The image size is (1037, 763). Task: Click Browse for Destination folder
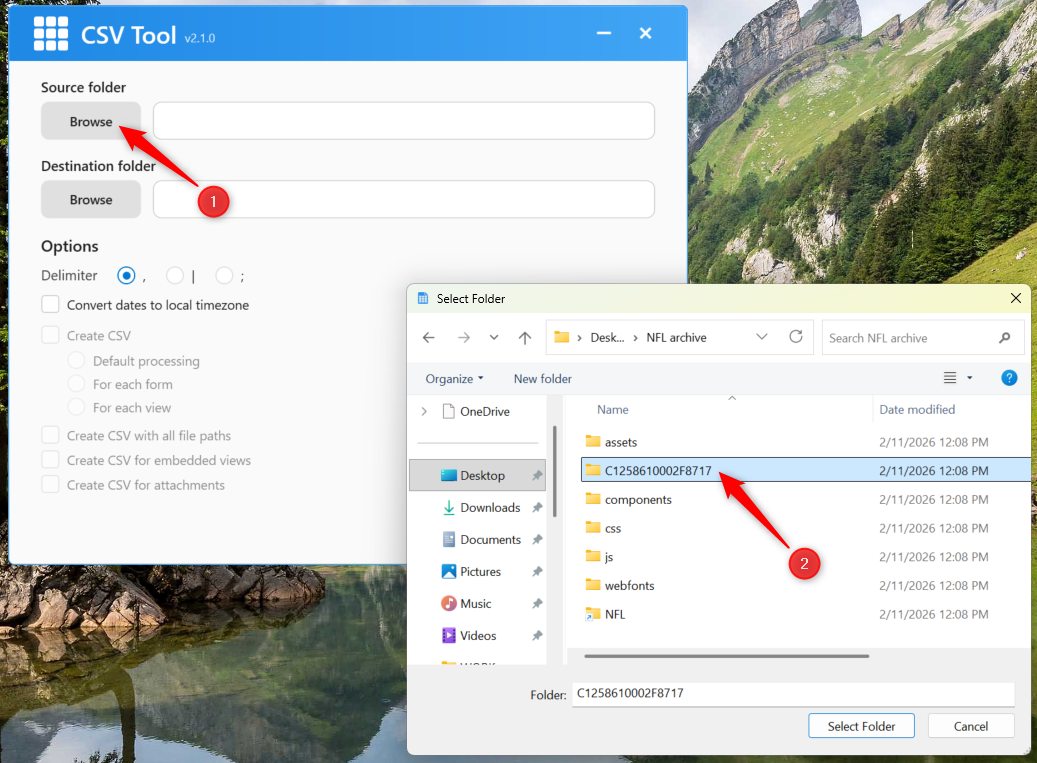point(91,200)
